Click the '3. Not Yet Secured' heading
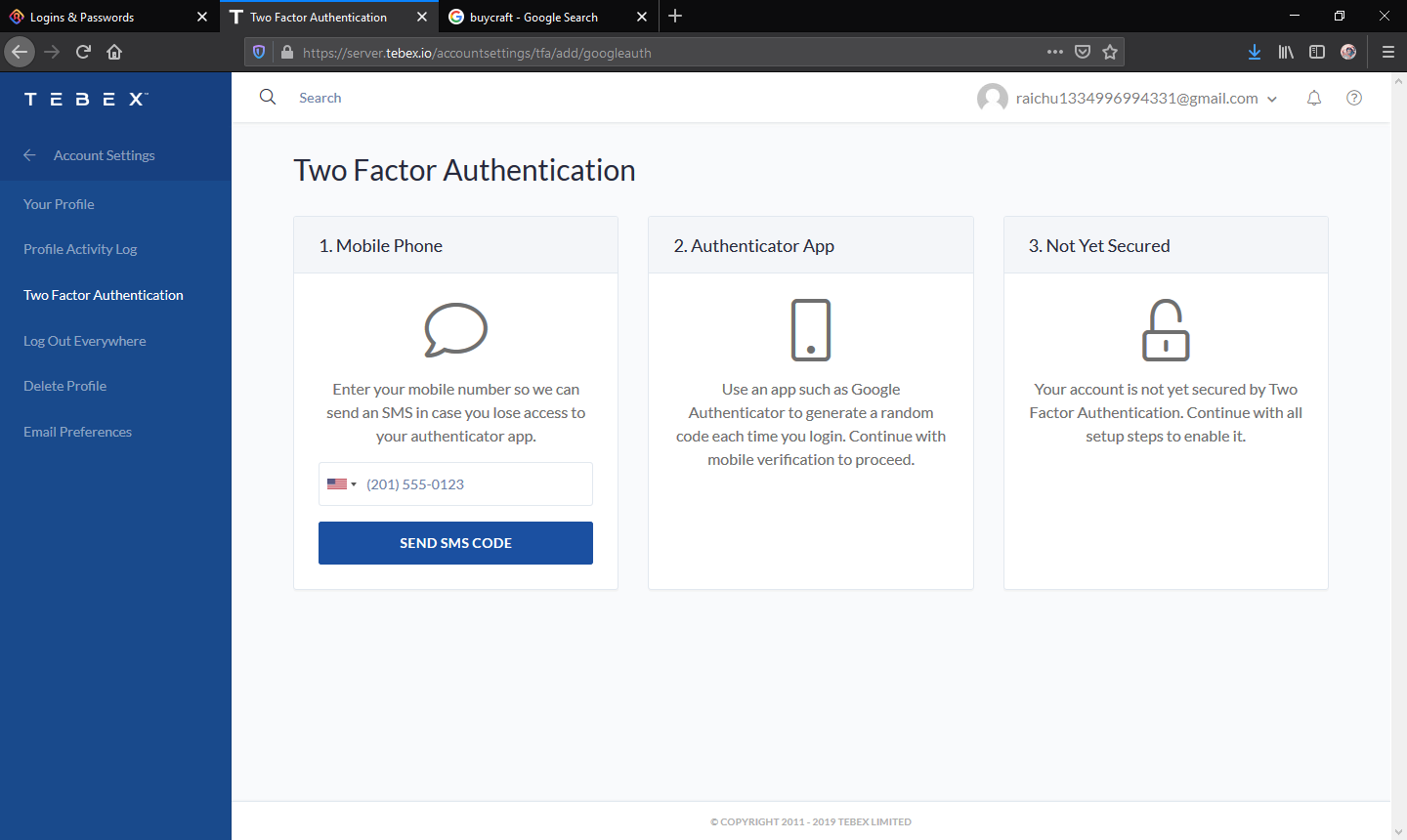 click(1099, 246)
